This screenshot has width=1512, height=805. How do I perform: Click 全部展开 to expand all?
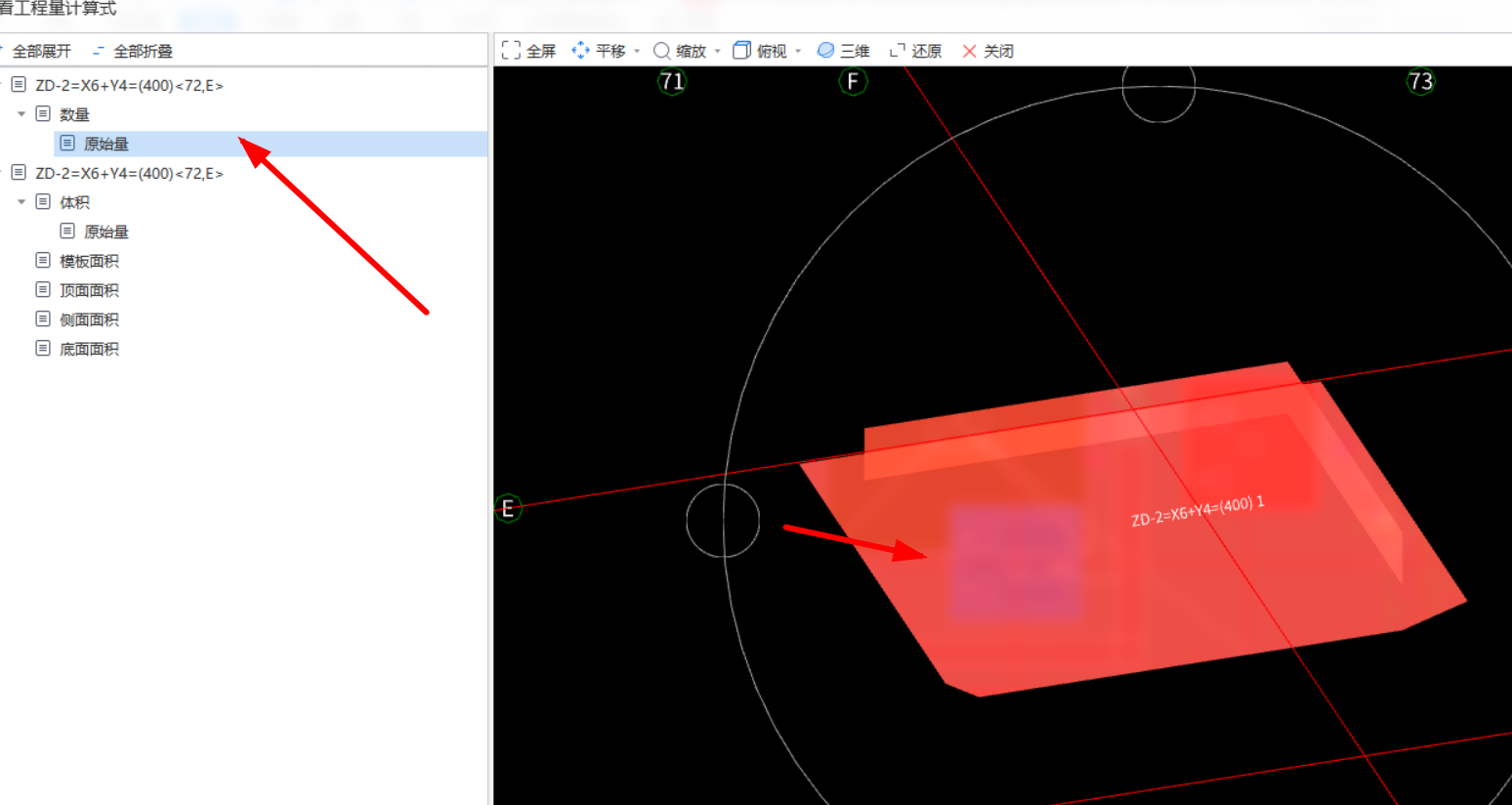(x=36, y=51)
